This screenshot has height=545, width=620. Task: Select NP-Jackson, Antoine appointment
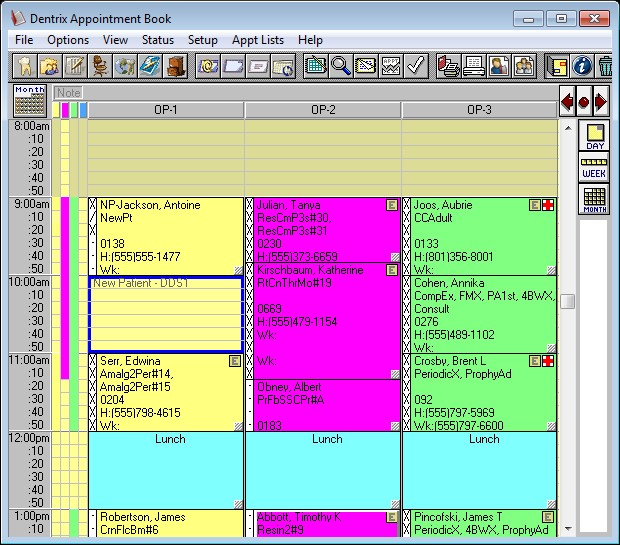[x=166, y=237]
